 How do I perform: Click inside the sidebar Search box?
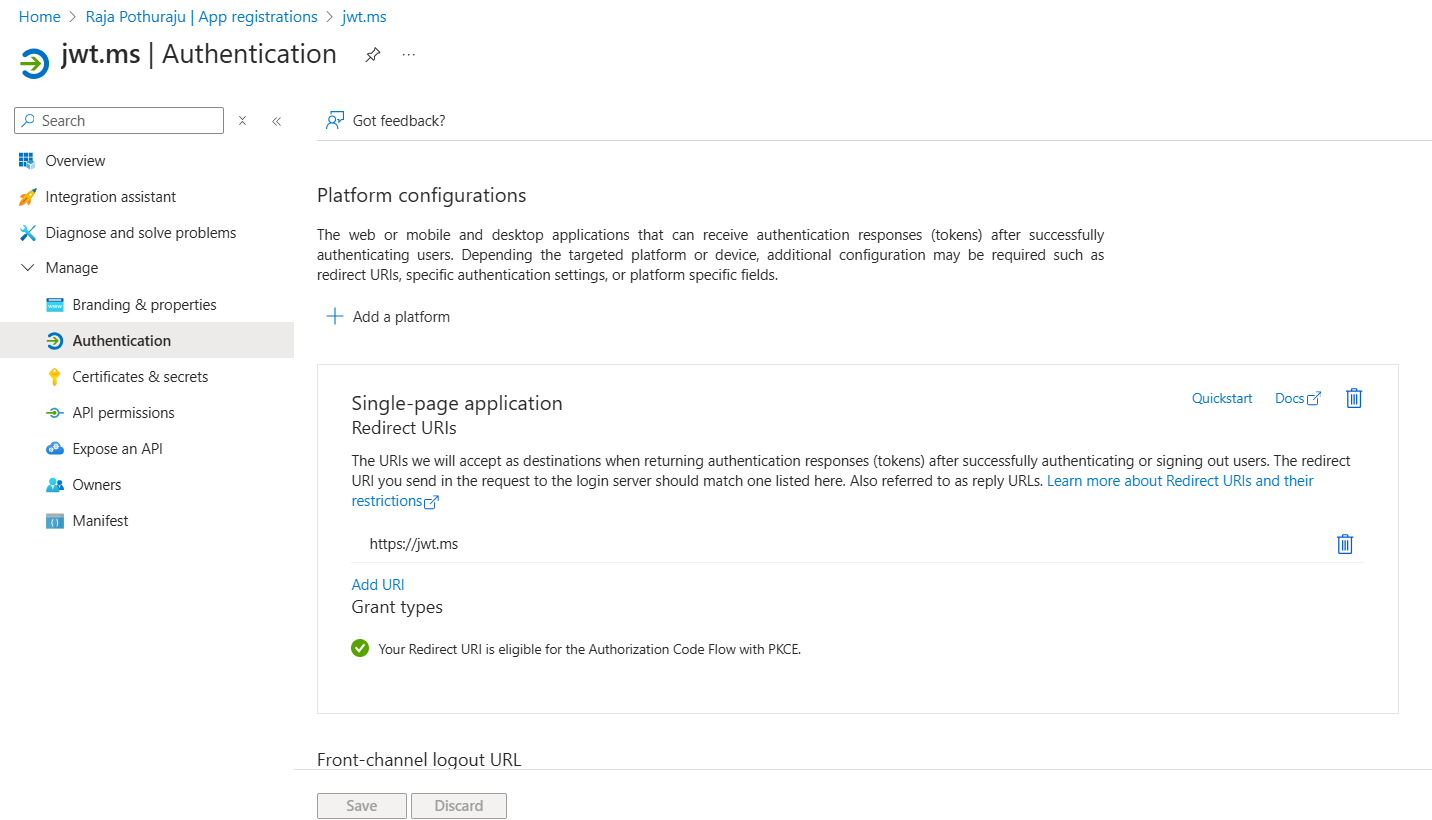click(118, 120)
